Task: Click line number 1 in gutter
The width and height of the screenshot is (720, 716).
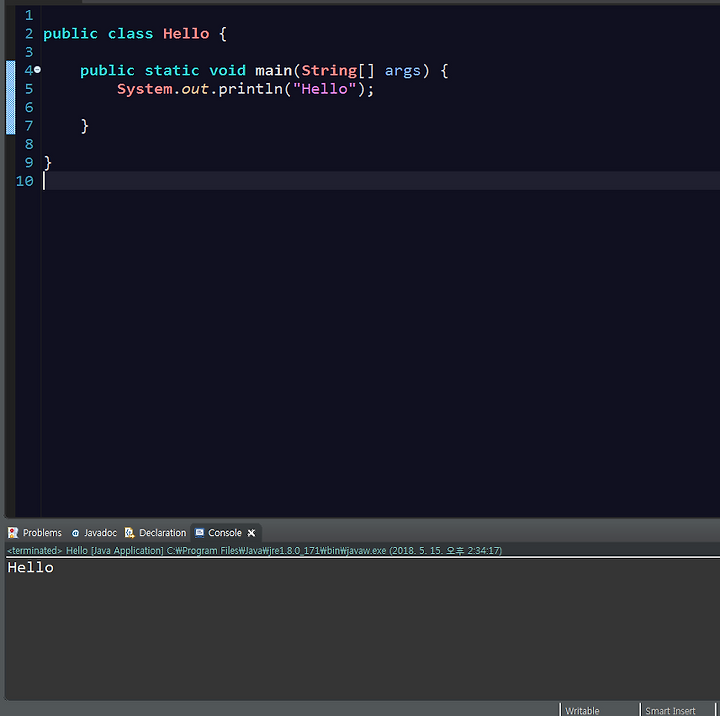Action: click(x=29, y=15)
